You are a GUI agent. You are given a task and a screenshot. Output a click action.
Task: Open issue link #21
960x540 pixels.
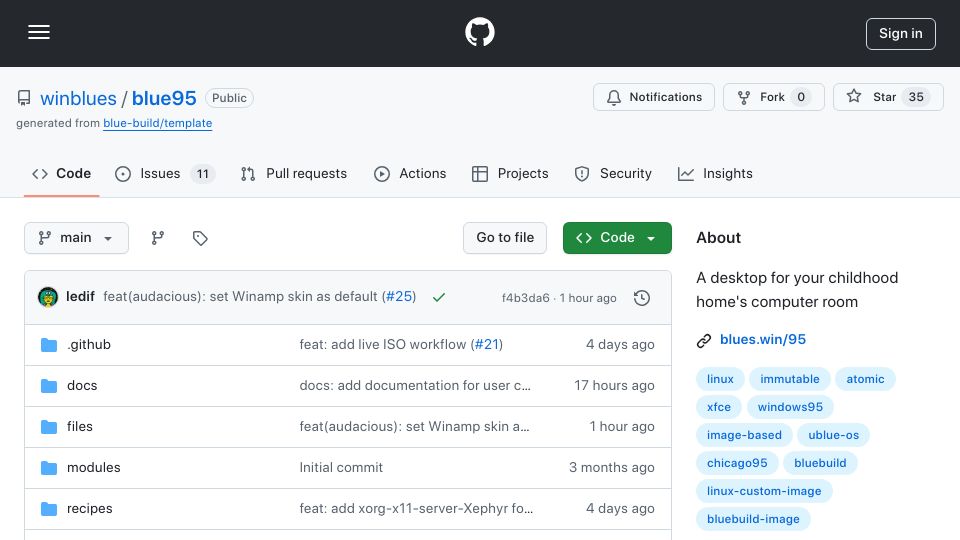tap(487, 345)
